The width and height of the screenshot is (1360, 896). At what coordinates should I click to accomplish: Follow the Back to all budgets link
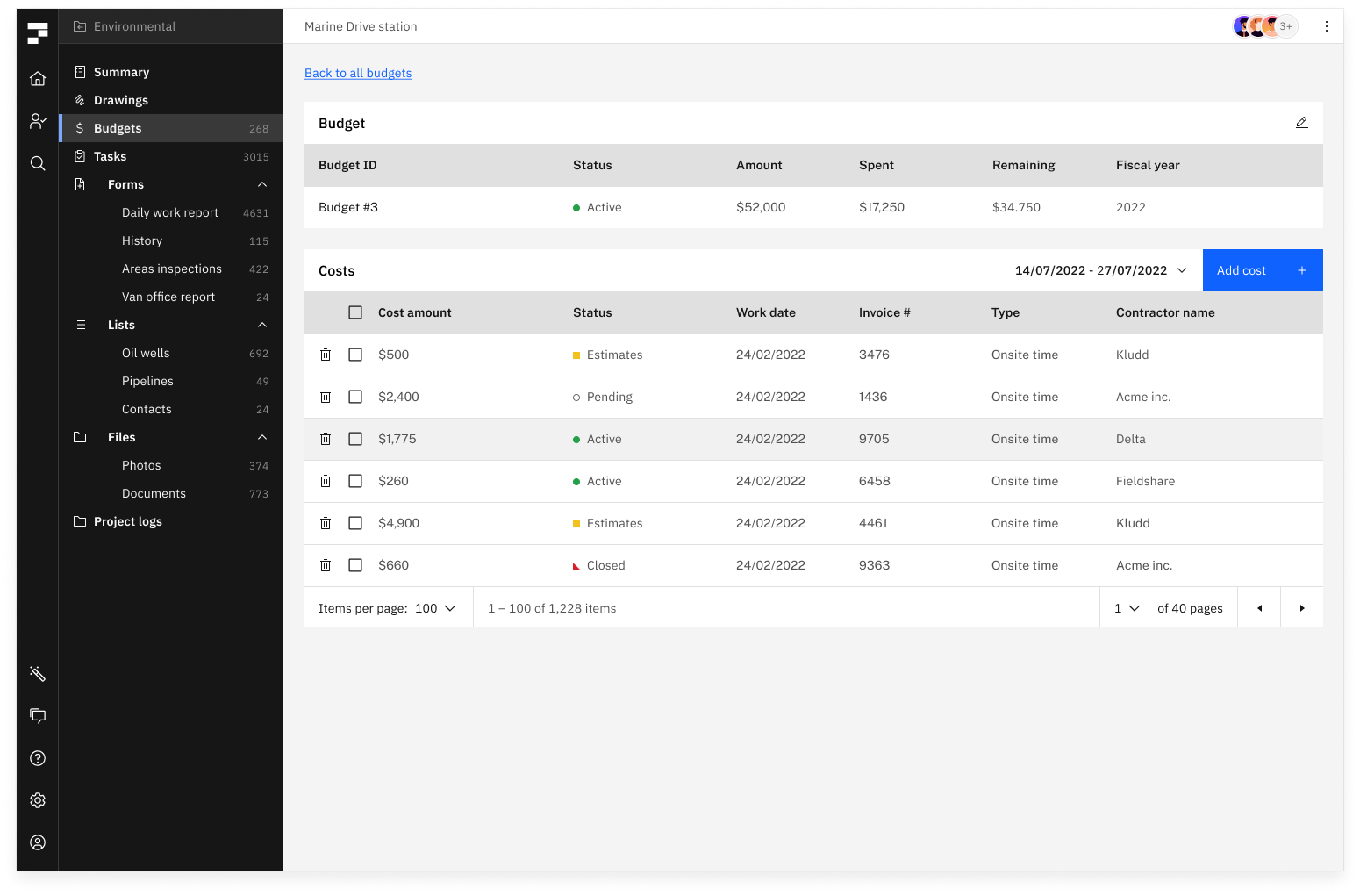[358, 73]
